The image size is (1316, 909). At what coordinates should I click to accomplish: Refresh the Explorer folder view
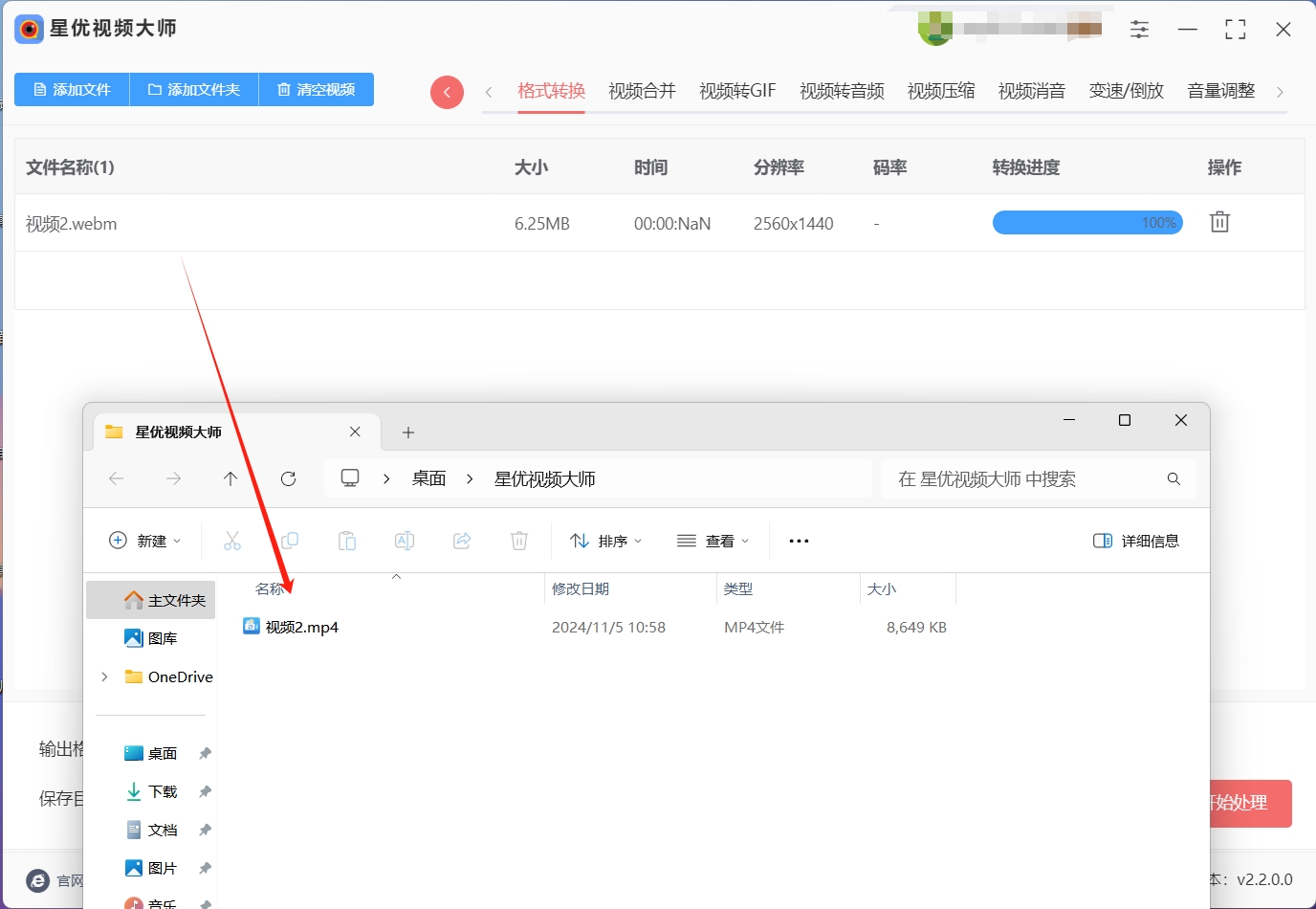288,478
